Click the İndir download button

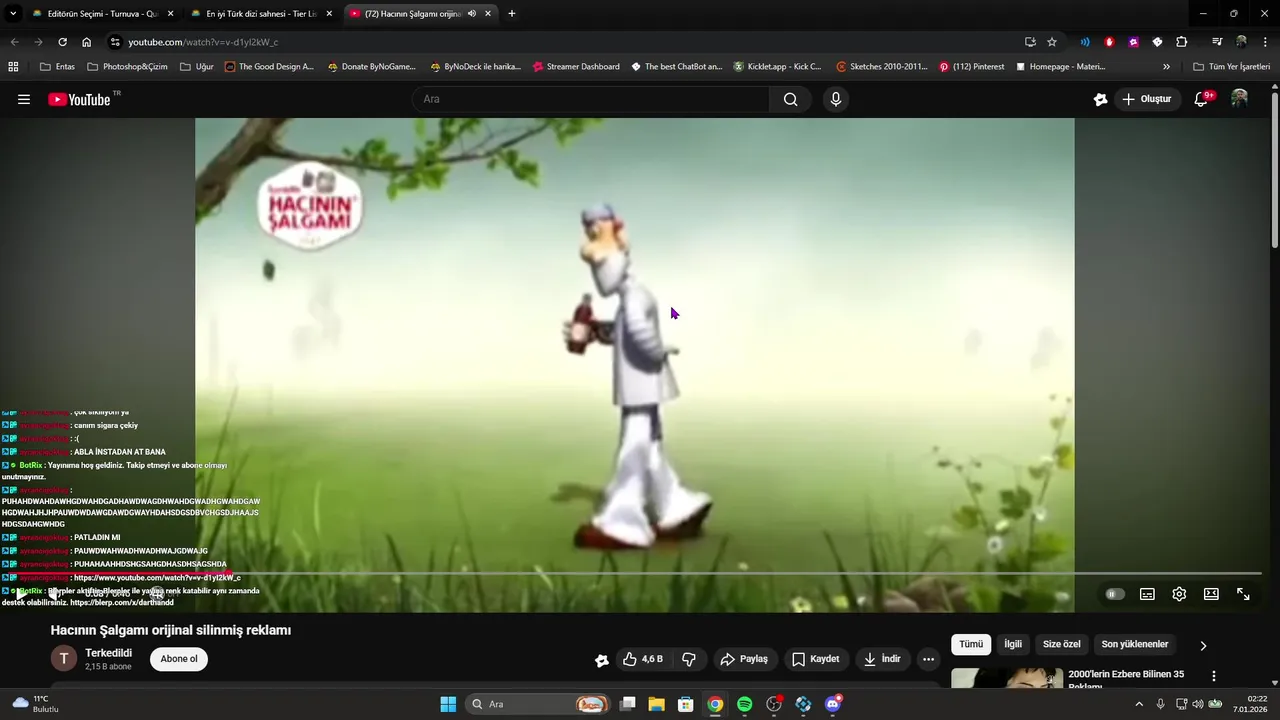click(882, 659)
